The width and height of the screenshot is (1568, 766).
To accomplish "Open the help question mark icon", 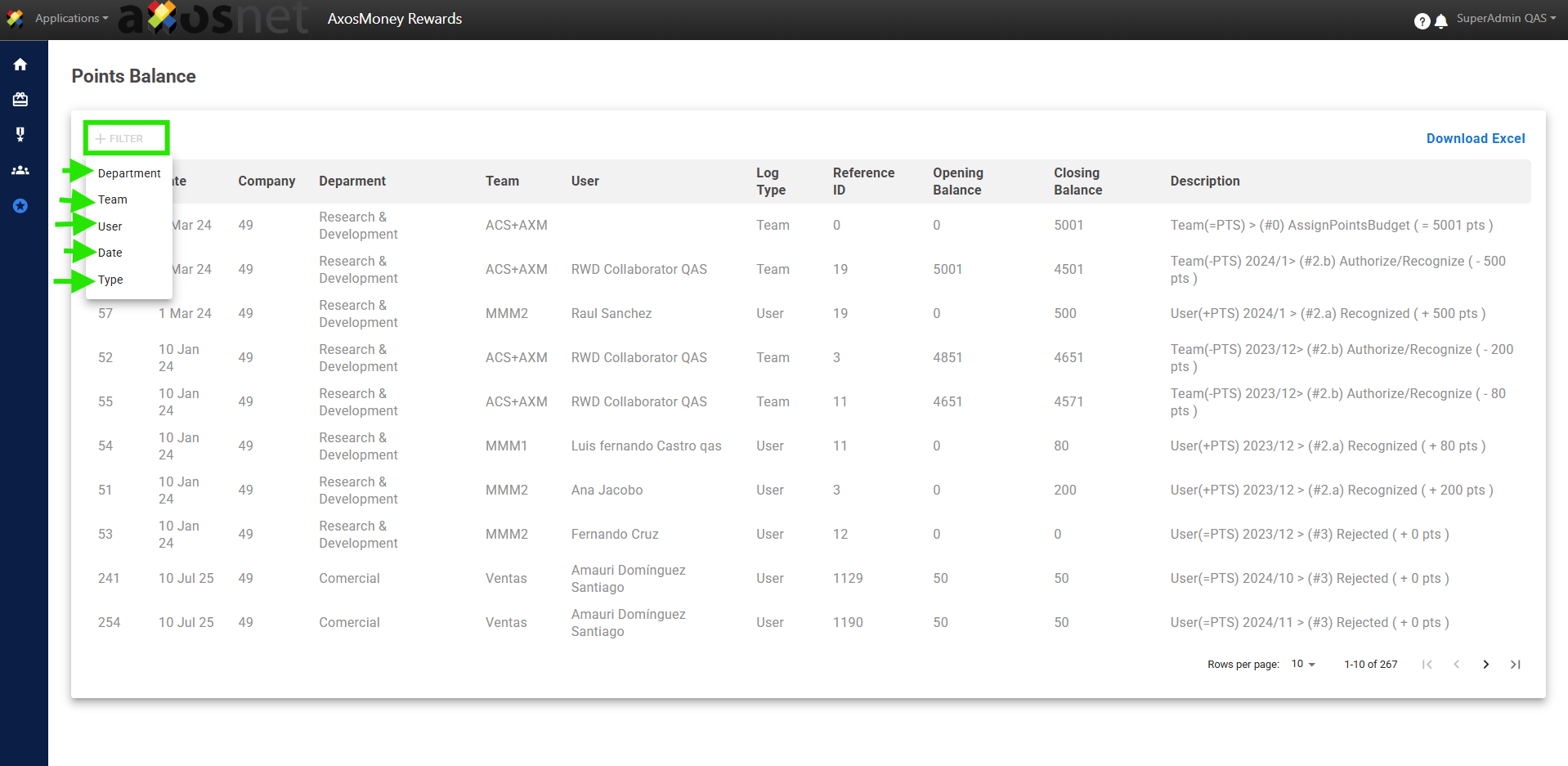I will pyautogui.click(x=1422, y=21).
